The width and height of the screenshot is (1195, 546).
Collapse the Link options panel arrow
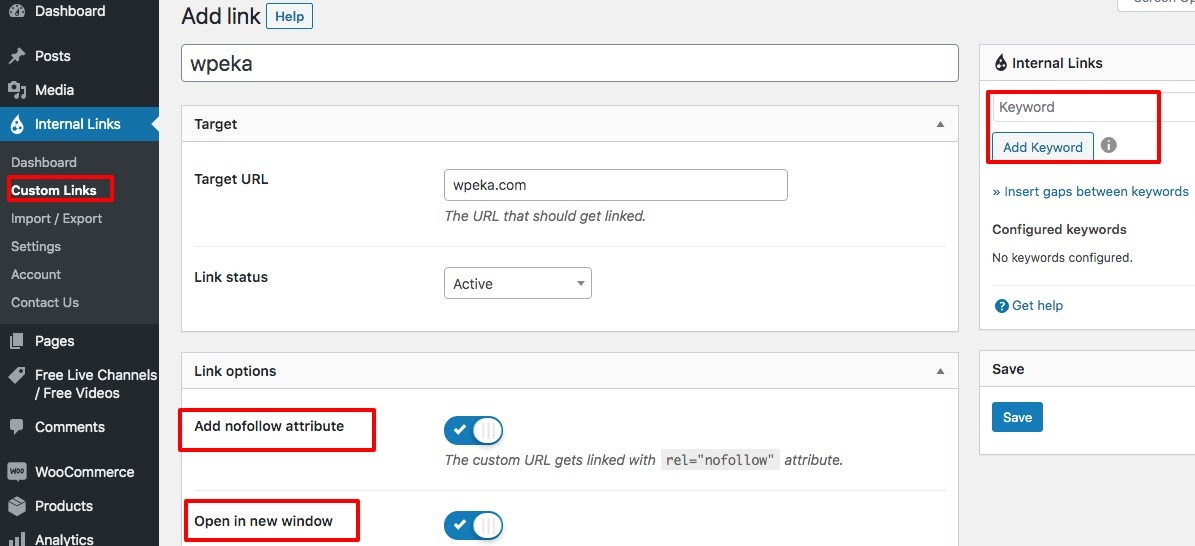(940, 371)
